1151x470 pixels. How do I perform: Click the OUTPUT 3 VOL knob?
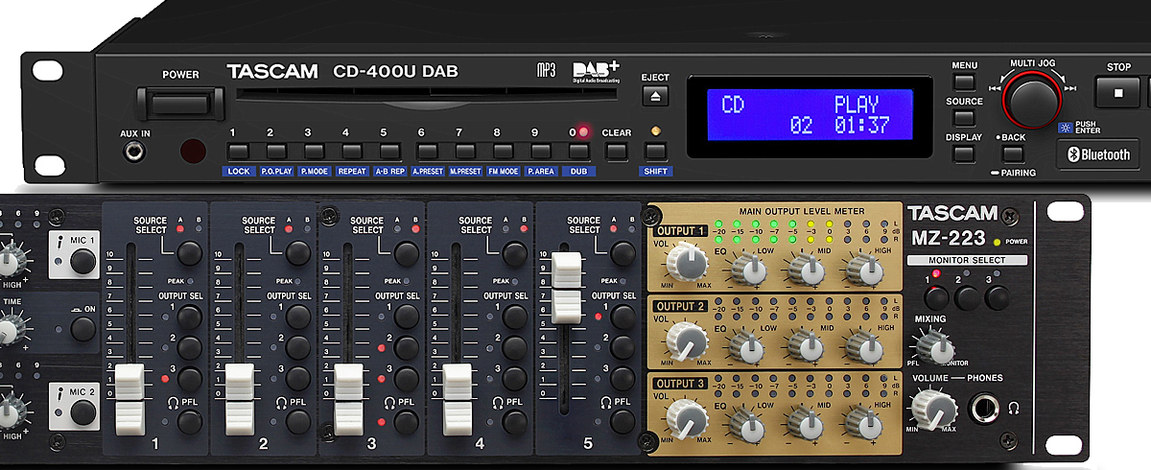pos(687,417)
